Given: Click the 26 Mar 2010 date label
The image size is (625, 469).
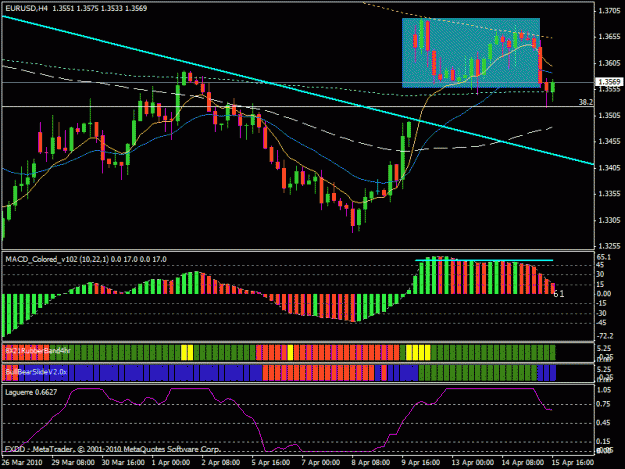Looking at the screenshot, I should [x=22, y=462].
